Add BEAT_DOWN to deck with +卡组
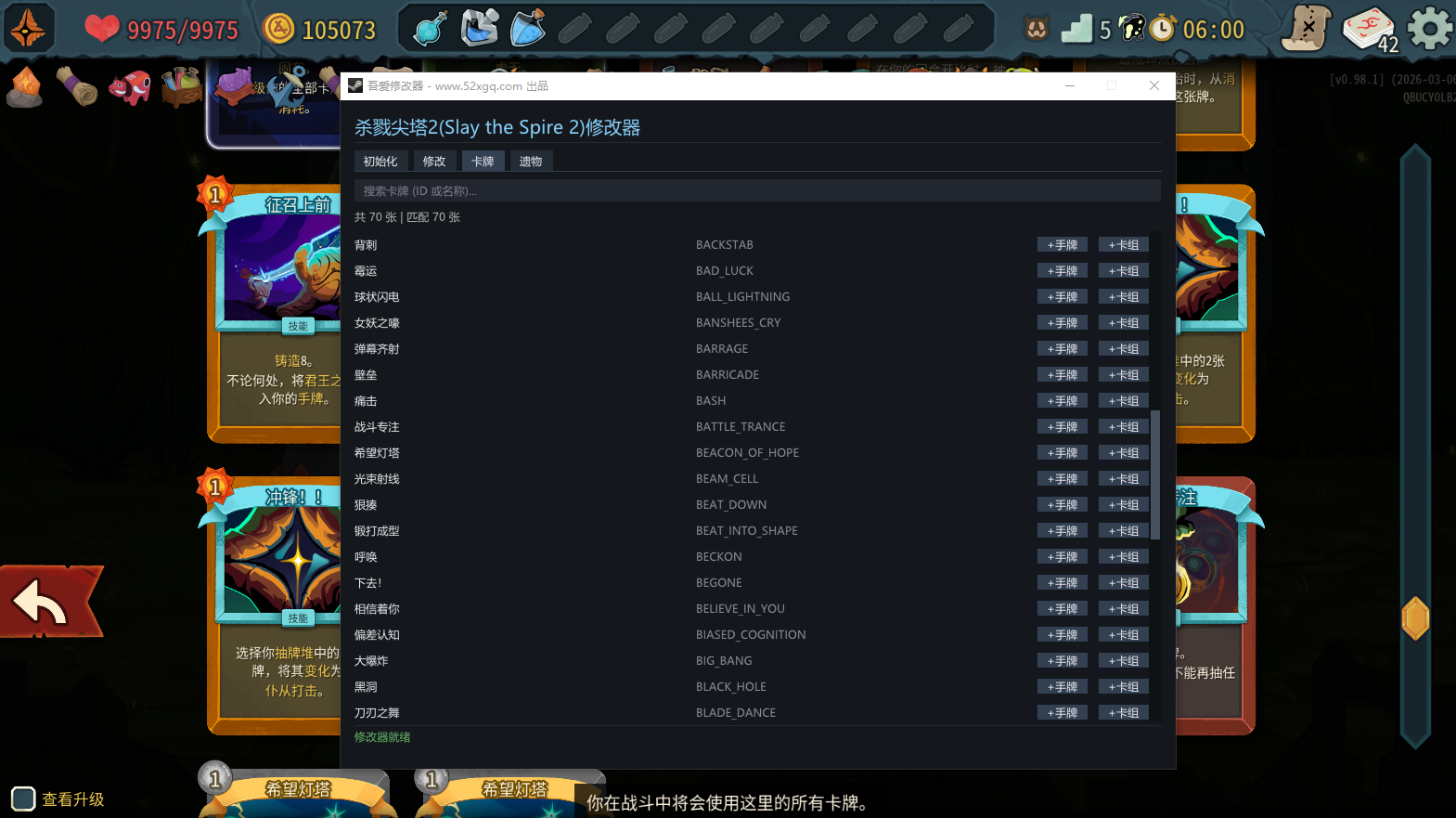The height and width of the screenshot is (818, 1456). click(1124, 505)
